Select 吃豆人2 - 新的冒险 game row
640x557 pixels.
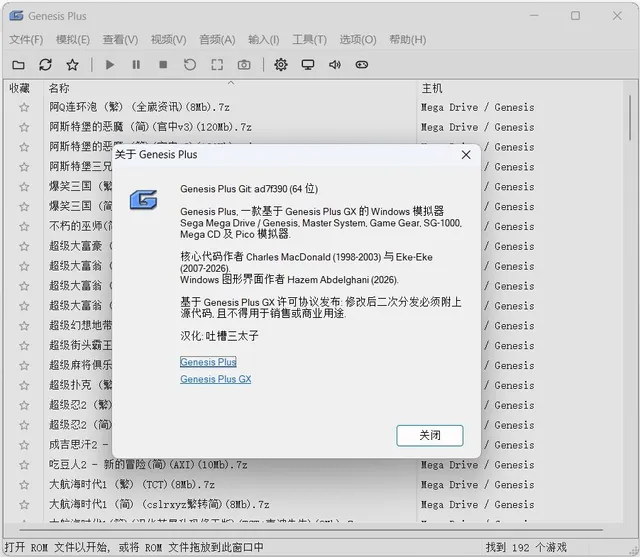pyautogui.click(x=314, y=465)
